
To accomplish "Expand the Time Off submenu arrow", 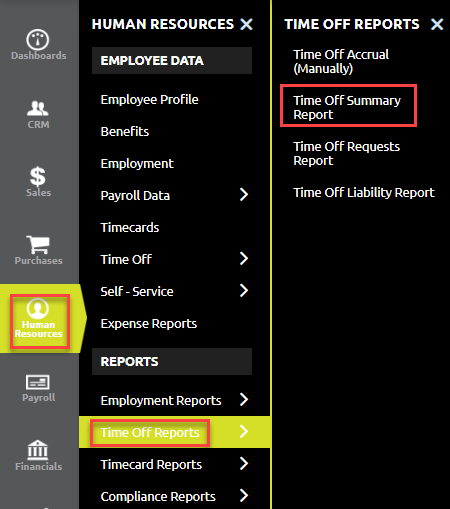I will click(x=244, y=259).
